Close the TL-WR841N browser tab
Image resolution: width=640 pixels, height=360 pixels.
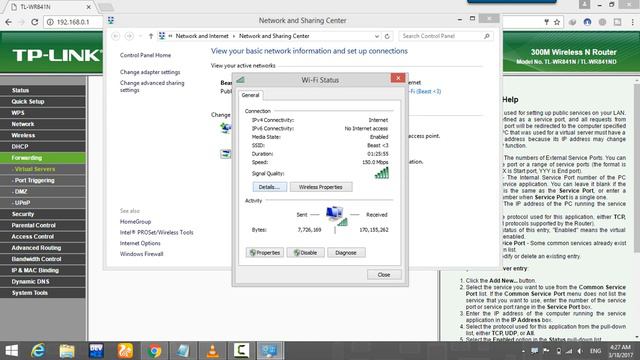pos(89,7)
